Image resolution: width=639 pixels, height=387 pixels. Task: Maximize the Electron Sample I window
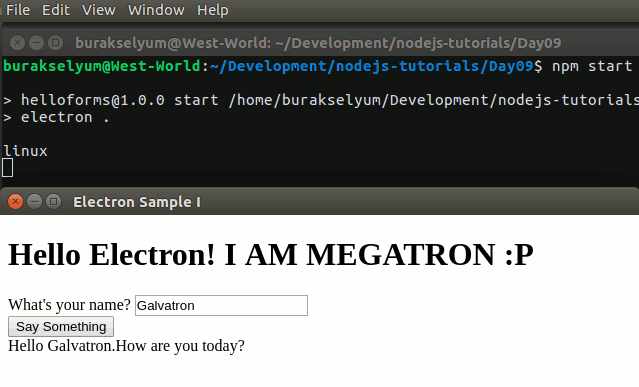point(53,201)
